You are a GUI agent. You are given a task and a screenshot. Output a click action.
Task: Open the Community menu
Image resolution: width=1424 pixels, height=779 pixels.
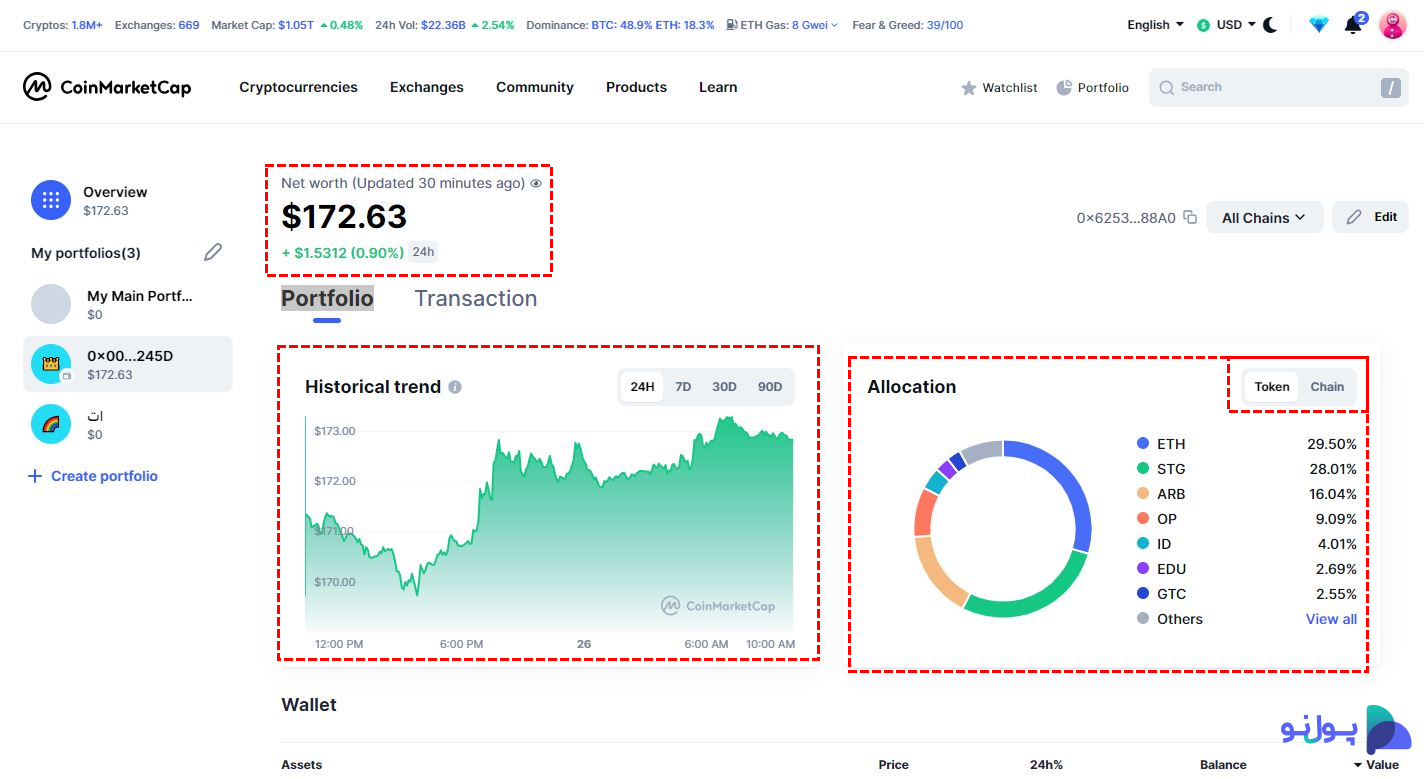click(x=535, y=87)
